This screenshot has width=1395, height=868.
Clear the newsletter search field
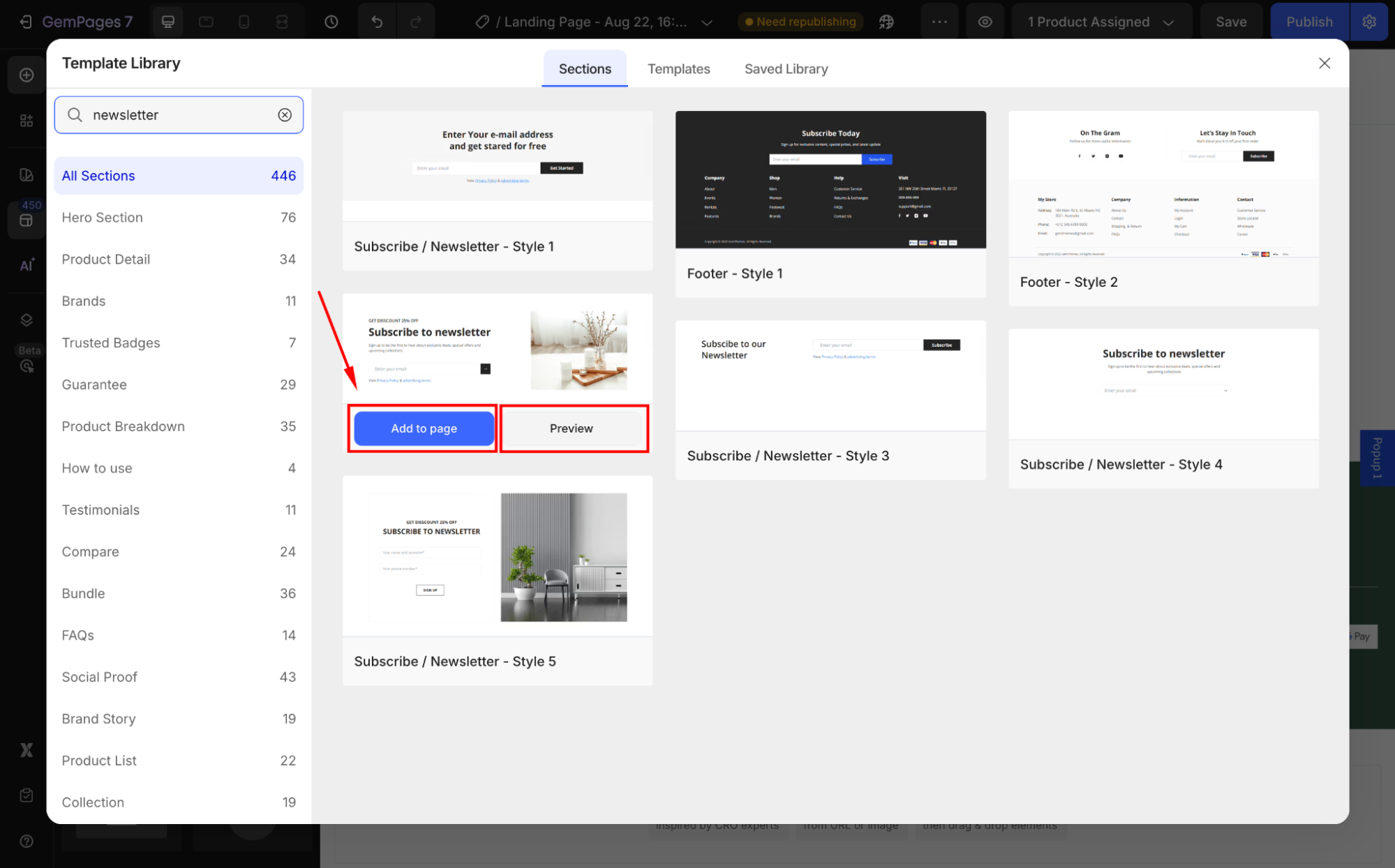[x=285, y=115]
